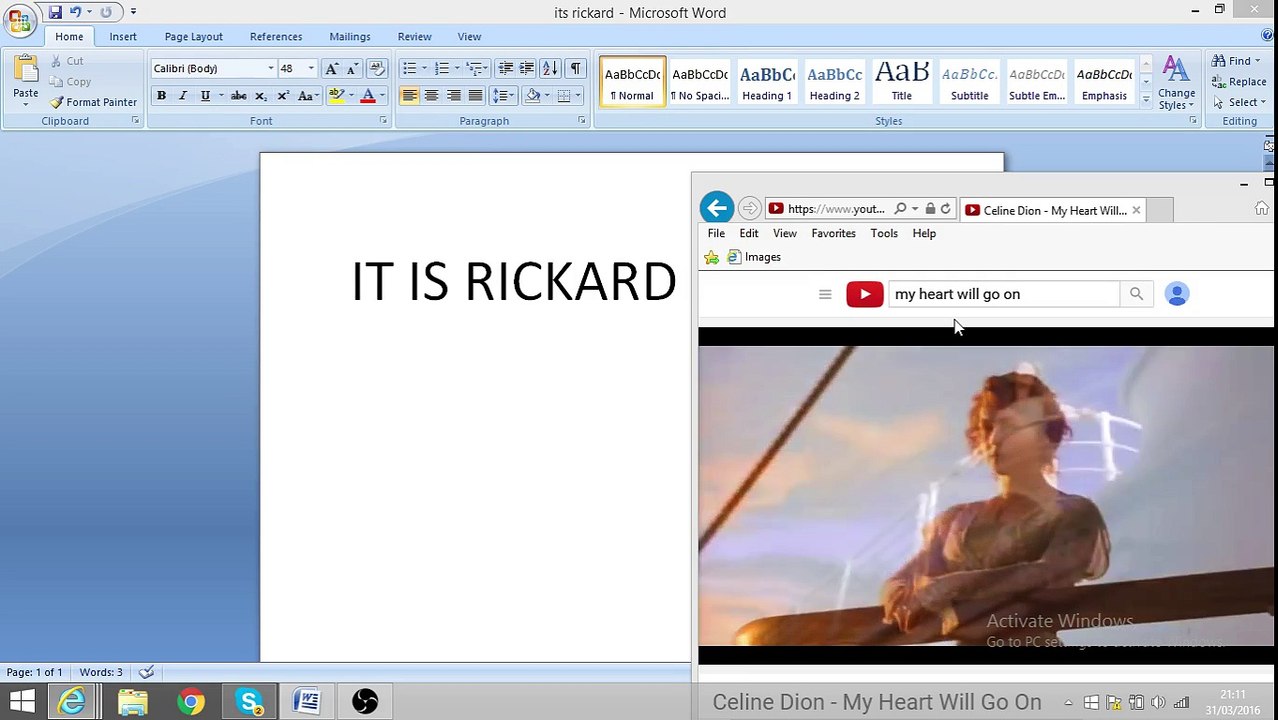This screenshot has width=1278, height=720.
Task: Click the YouTube search box
Action: 1003,294
